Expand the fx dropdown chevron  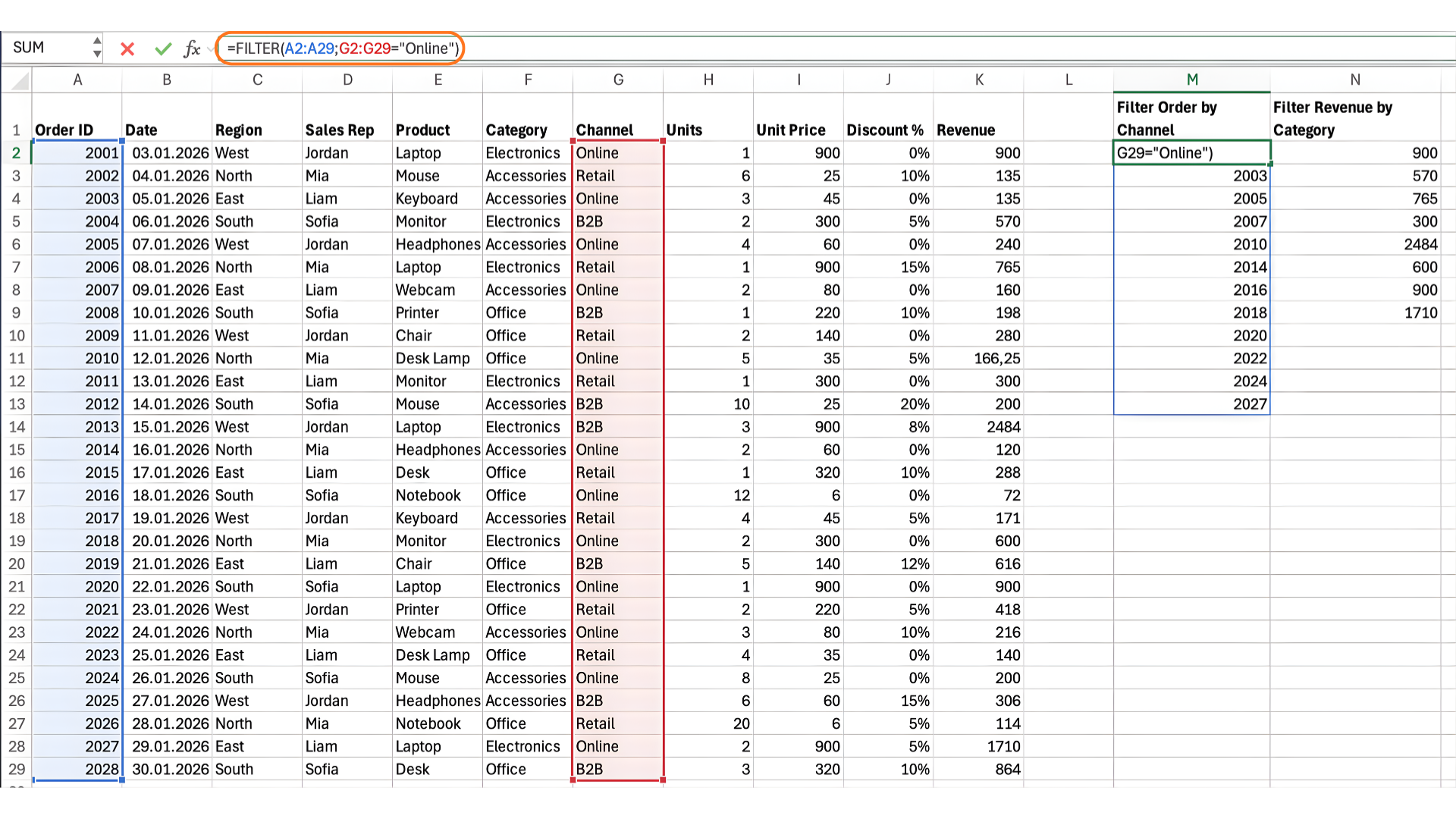pos(210,49)
